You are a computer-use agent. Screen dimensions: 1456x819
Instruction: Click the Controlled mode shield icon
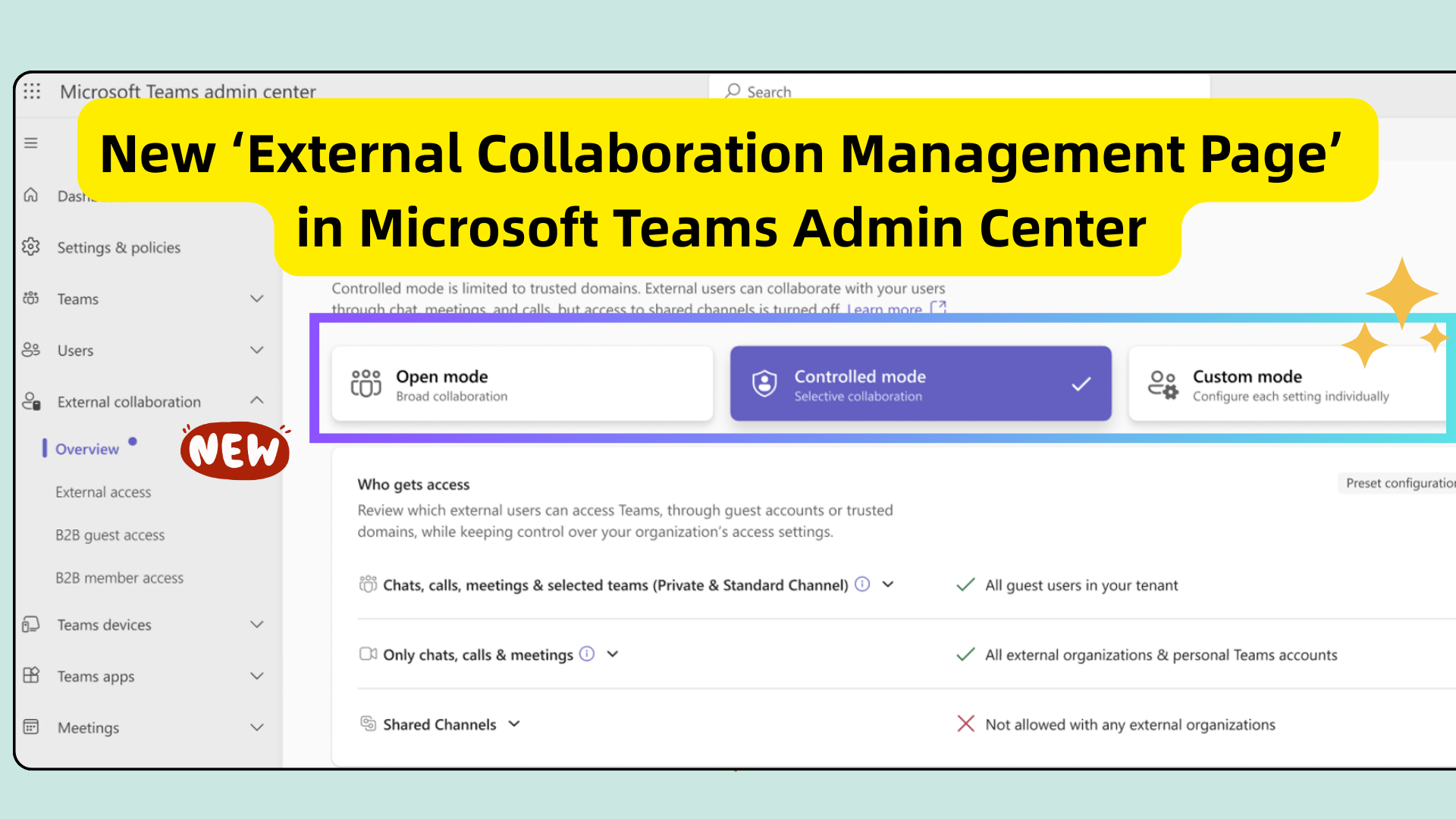pos(764,384)
